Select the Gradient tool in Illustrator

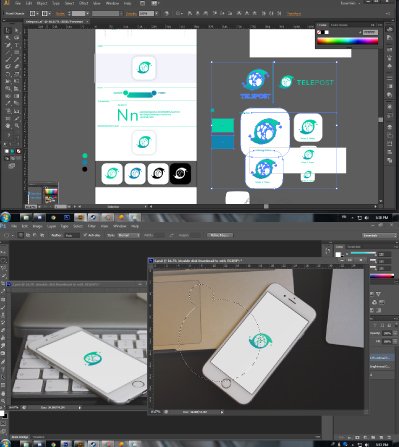[x=16, y=96]
